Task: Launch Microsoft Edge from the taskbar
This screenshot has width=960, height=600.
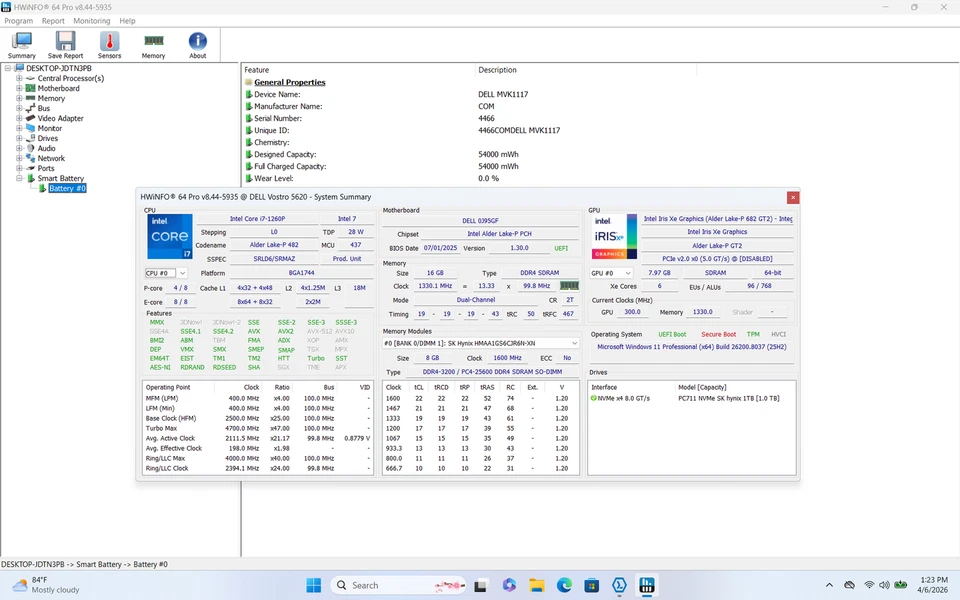Action: click(x=564, y=585)
